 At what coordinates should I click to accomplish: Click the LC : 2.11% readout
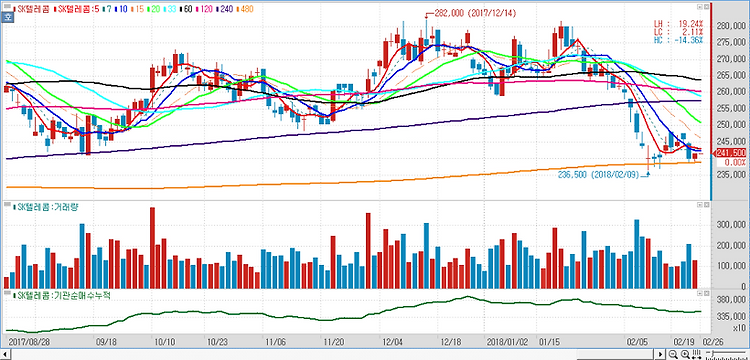(679, 32)
